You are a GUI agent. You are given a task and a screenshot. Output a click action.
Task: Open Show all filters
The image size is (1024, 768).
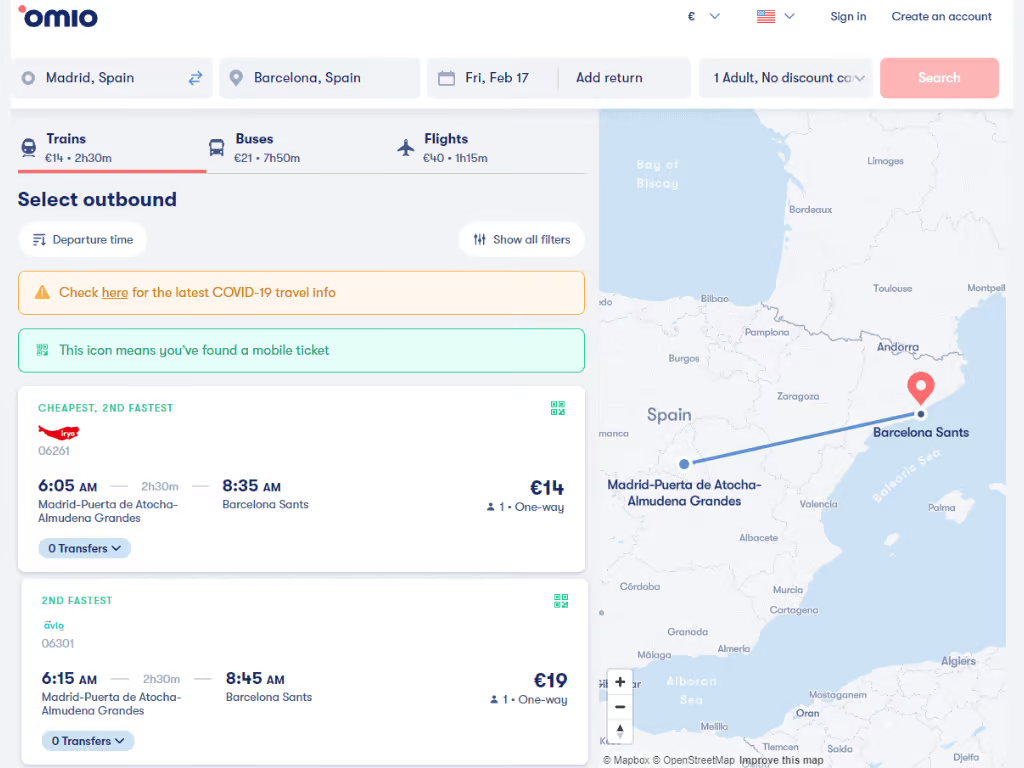pos(521,240)
